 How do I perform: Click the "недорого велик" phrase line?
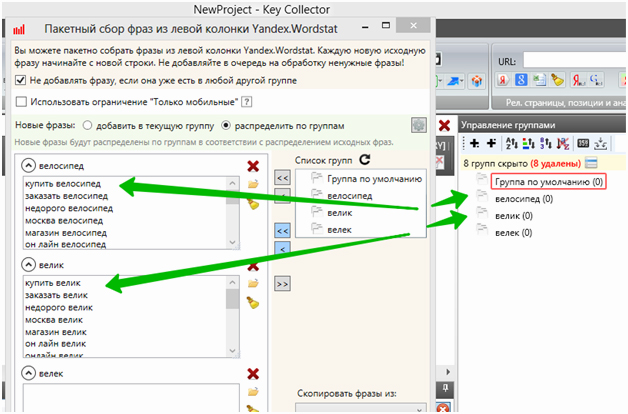[59, 307]
